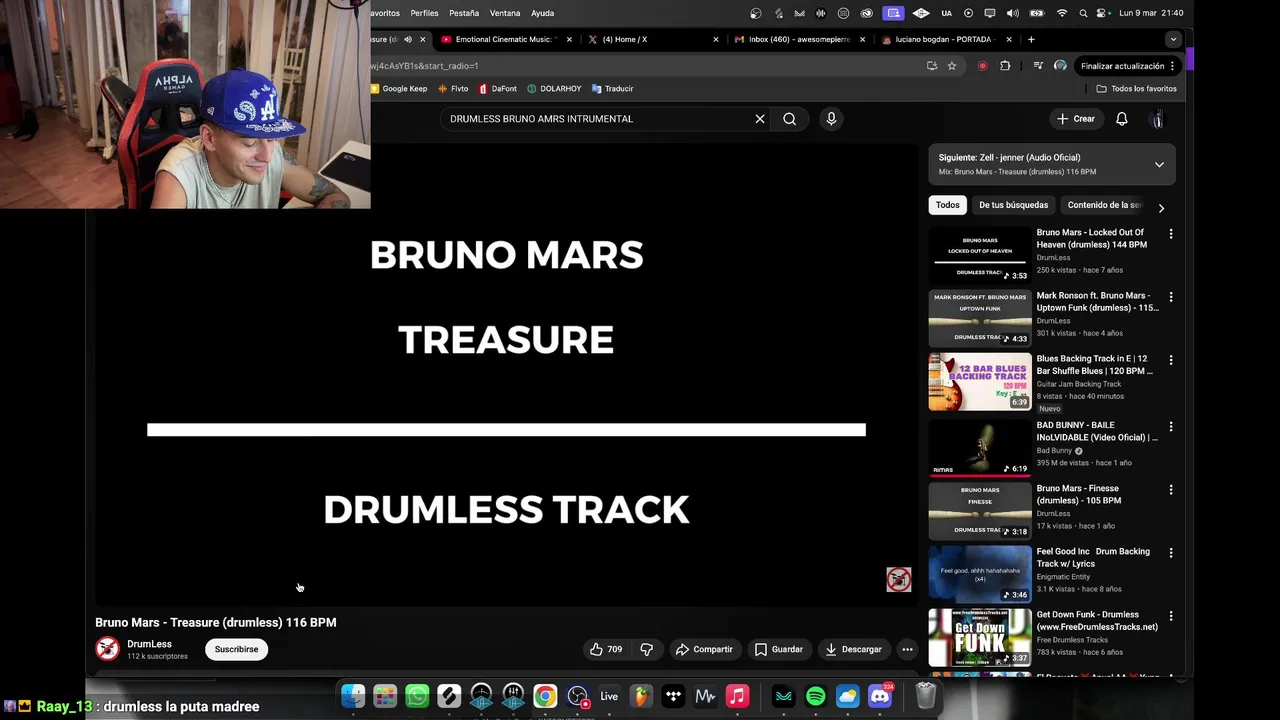The image size is (1280, 720).
Task: Open a new Chrome tab with plus
Action: click(1031, 39)
